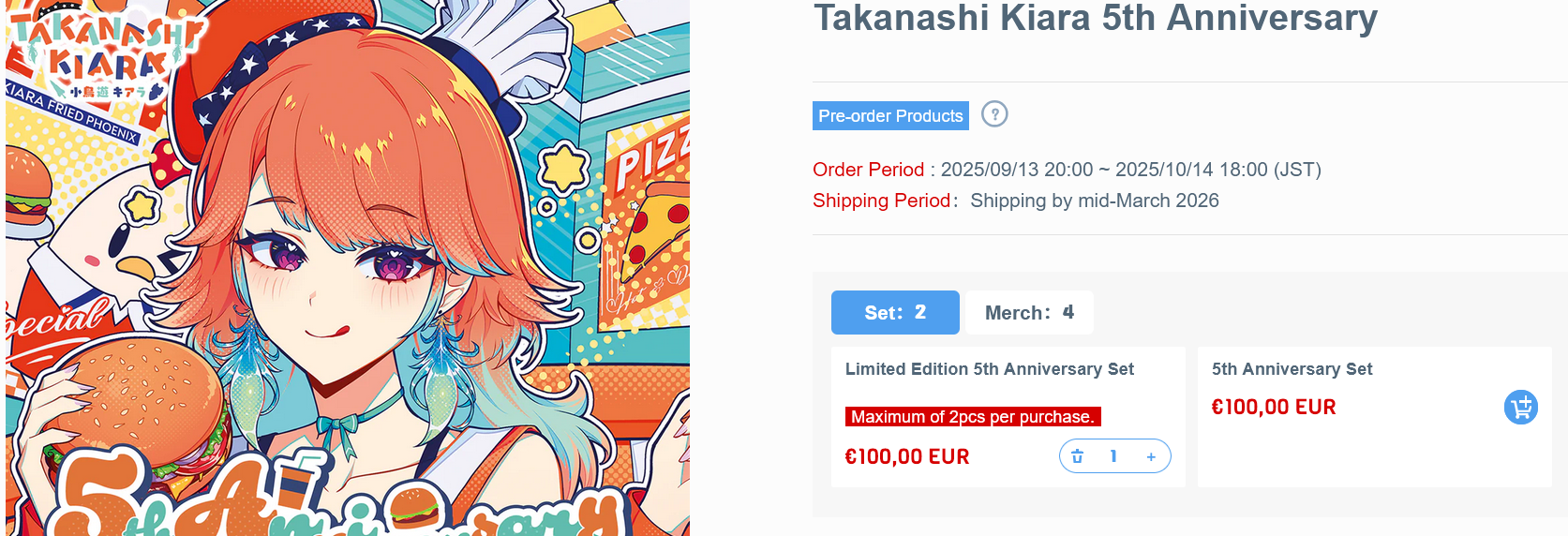Click the Pre-order Products badge

(890, 115)
